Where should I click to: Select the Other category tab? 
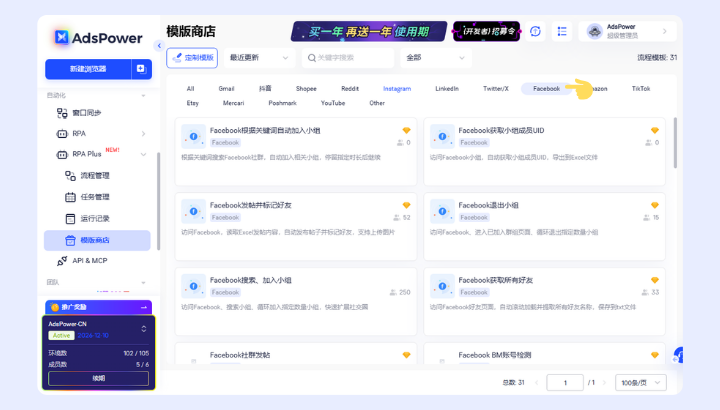377,103
